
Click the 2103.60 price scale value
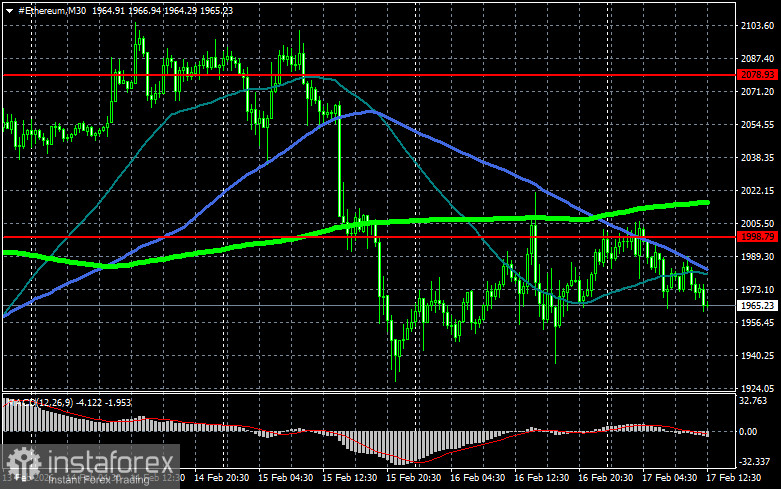(758, 26)
